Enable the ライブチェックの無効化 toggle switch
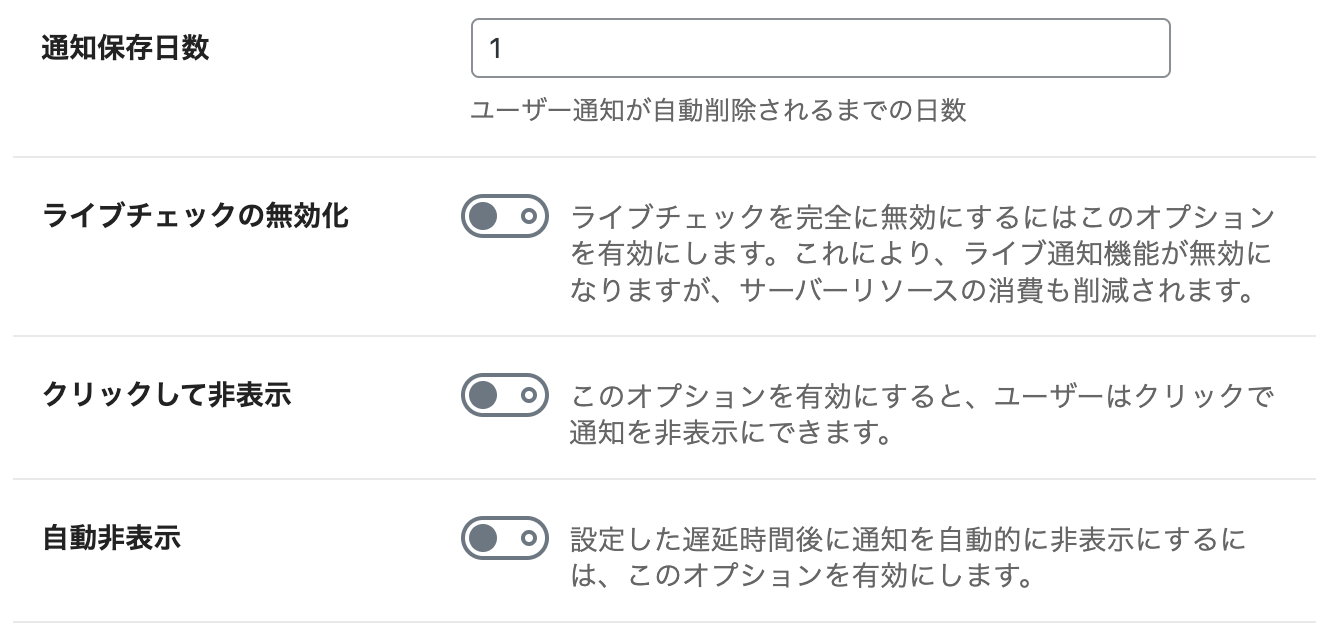Viewport: 1332px width, 634px height. [x=505, y=216]
